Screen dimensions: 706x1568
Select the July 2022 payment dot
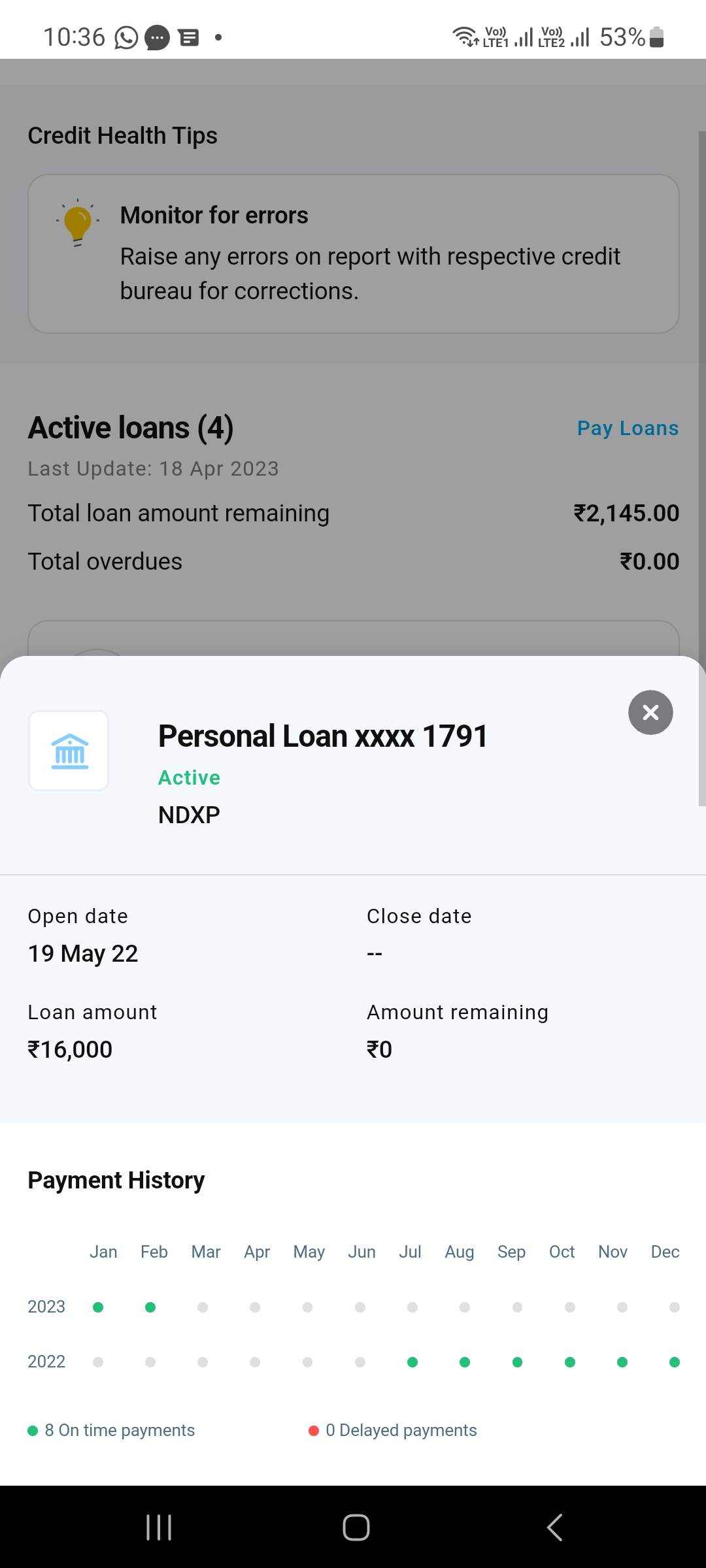(412, 1362)
